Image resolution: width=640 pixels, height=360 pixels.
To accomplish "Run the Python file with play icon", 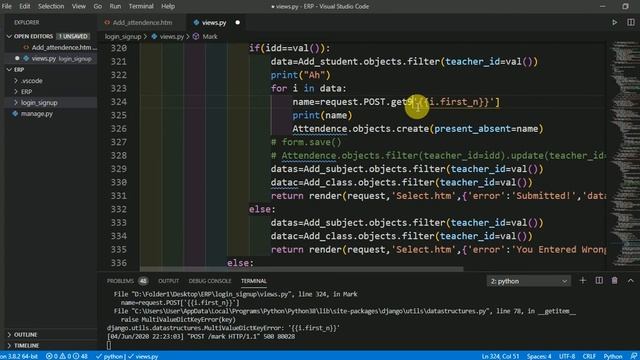I will pyautogui.click(x=614, y=22).
